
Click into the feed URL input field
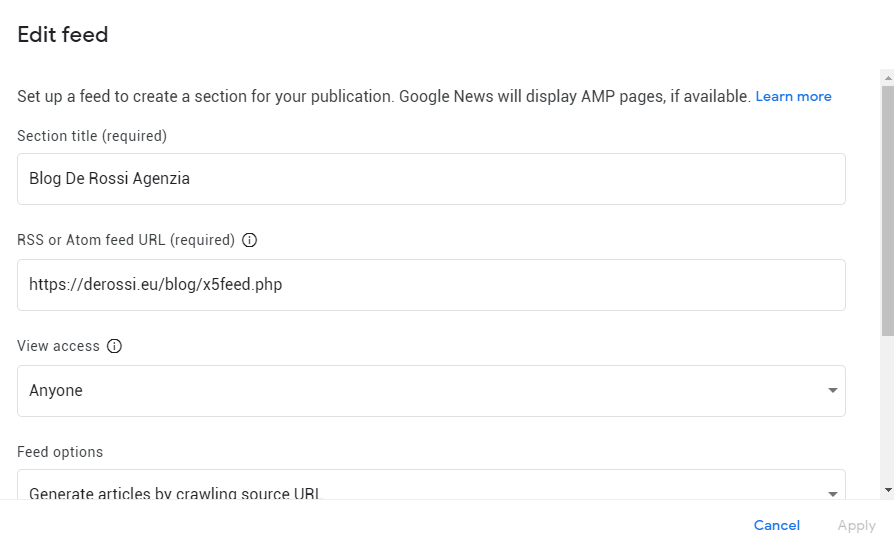430,285
